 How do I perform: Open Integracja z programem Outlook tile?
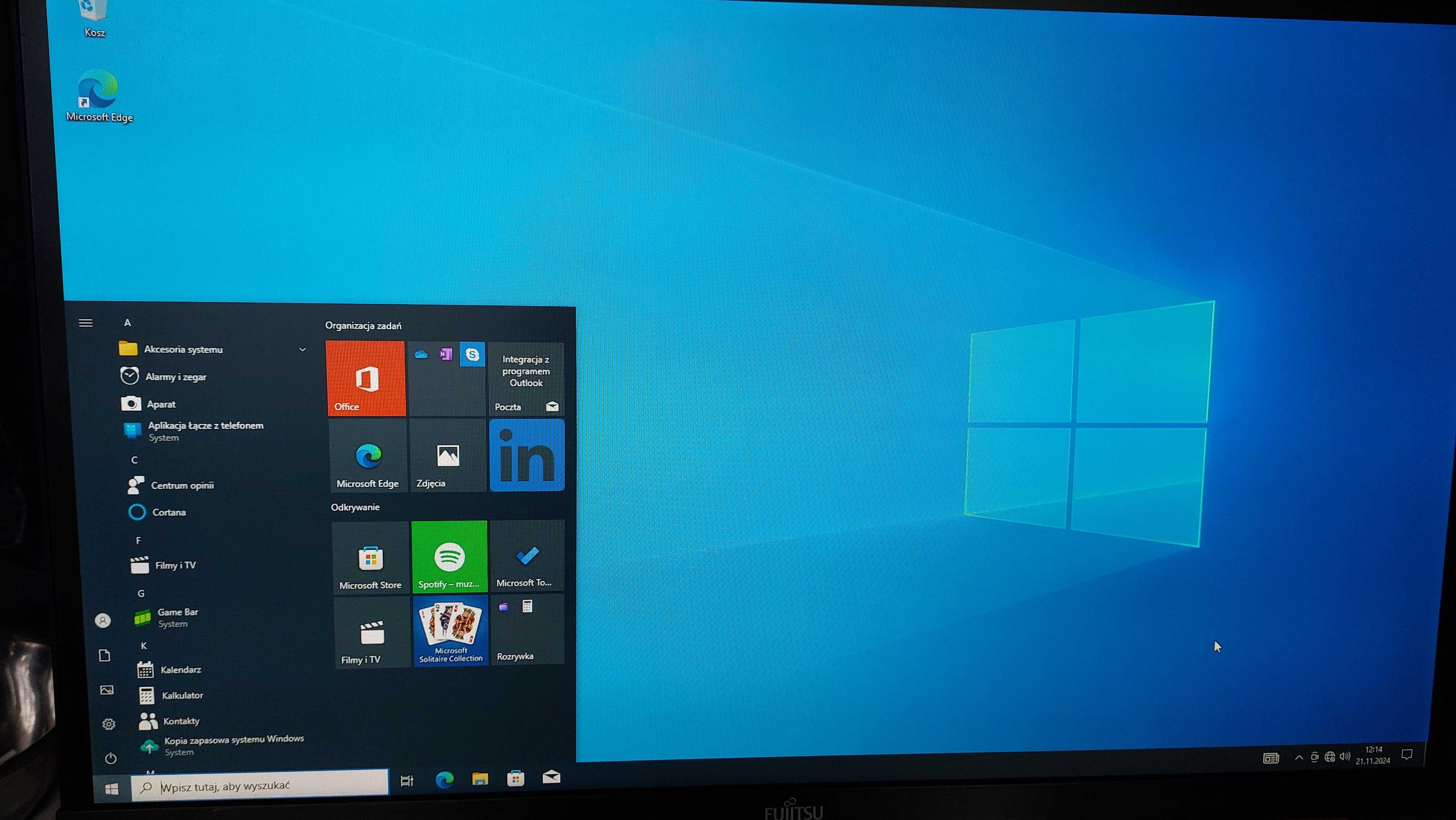click(x=526, y=371)
